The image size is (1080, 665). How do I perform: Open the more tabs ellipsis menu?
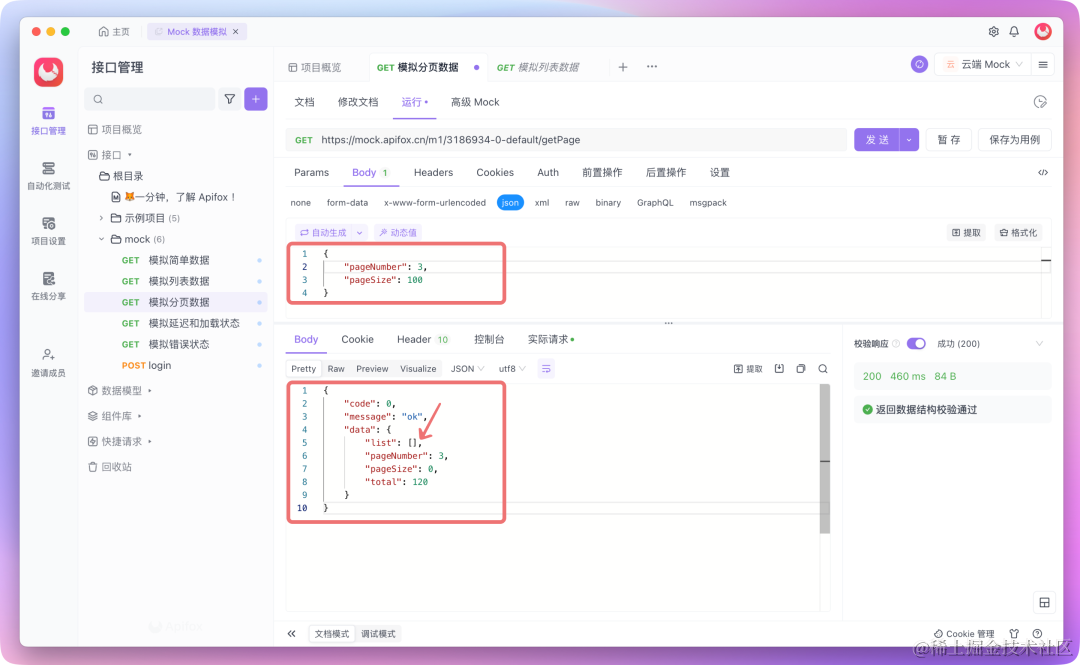652,67
